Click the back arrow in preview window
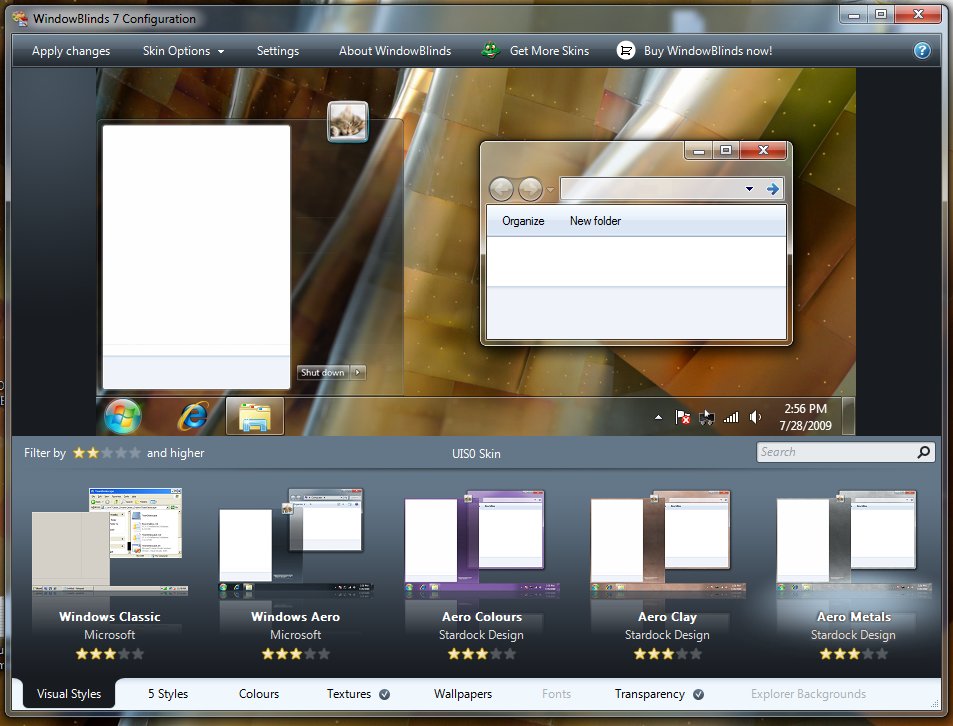This screenshot has width=953, height=726. pyautogui.click(x=501, y=190)
